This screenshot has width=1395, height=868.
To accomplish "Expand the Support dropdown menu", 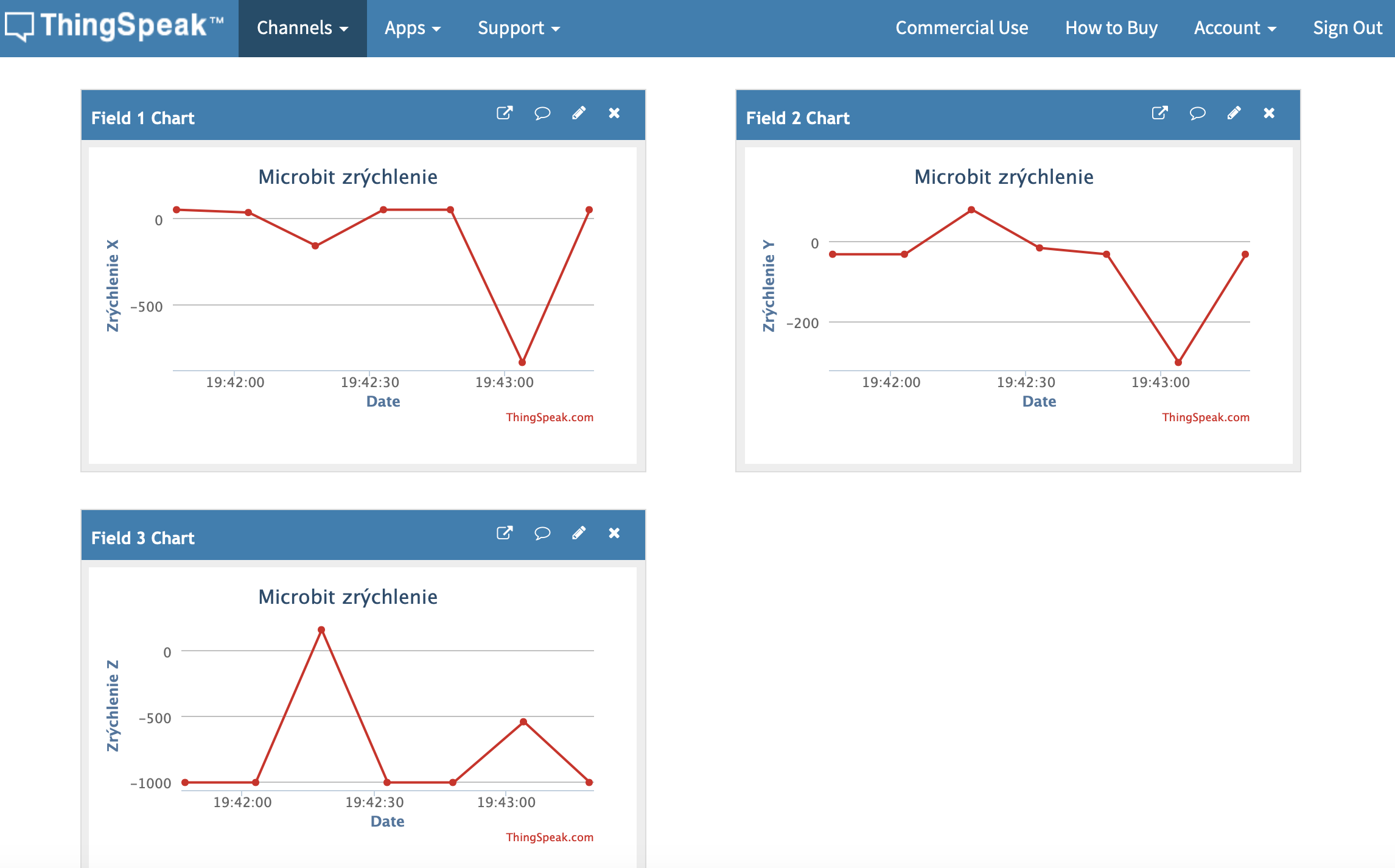I will click(x=518, y=28).
